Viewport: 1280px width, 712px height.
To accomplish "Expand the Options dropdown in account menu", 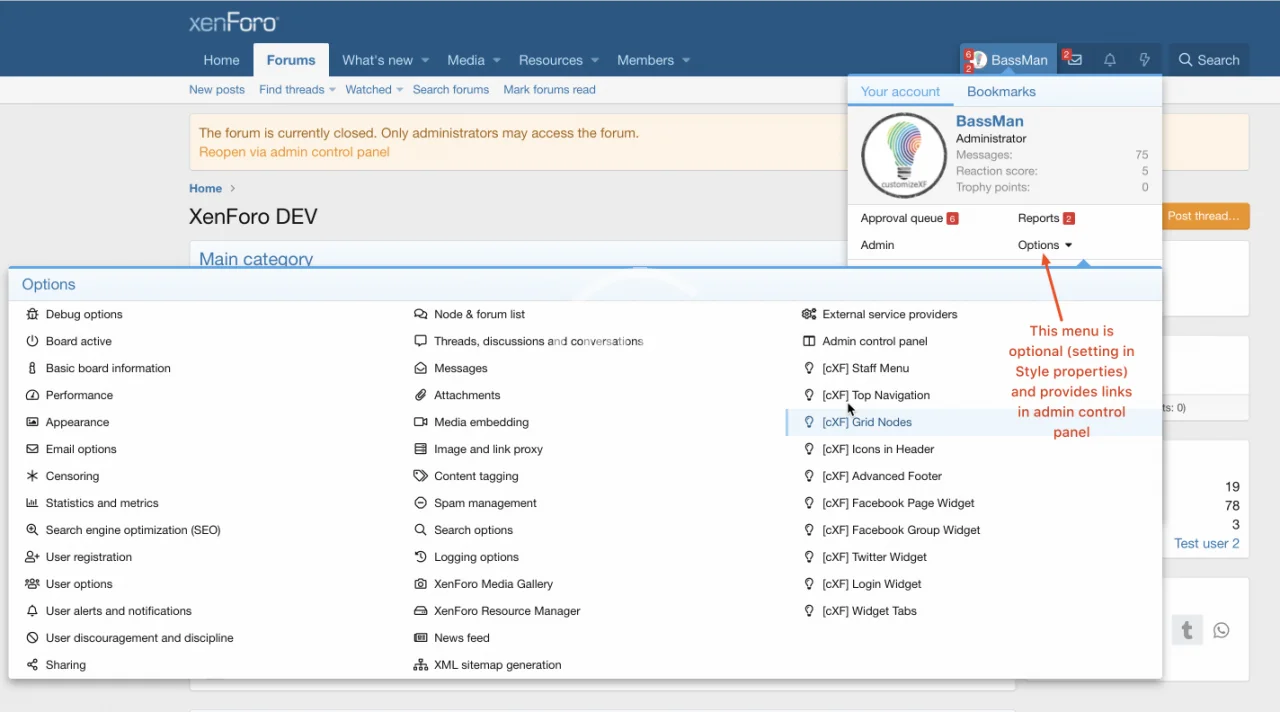I will (x=1045, y=245).
